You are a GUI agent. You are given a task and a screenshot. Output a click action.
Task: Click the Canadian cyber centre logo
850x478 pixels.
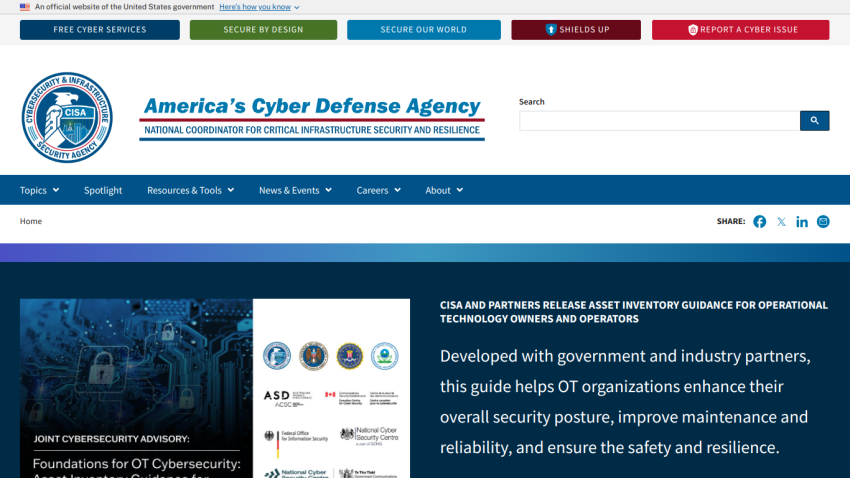click(362, 398)
